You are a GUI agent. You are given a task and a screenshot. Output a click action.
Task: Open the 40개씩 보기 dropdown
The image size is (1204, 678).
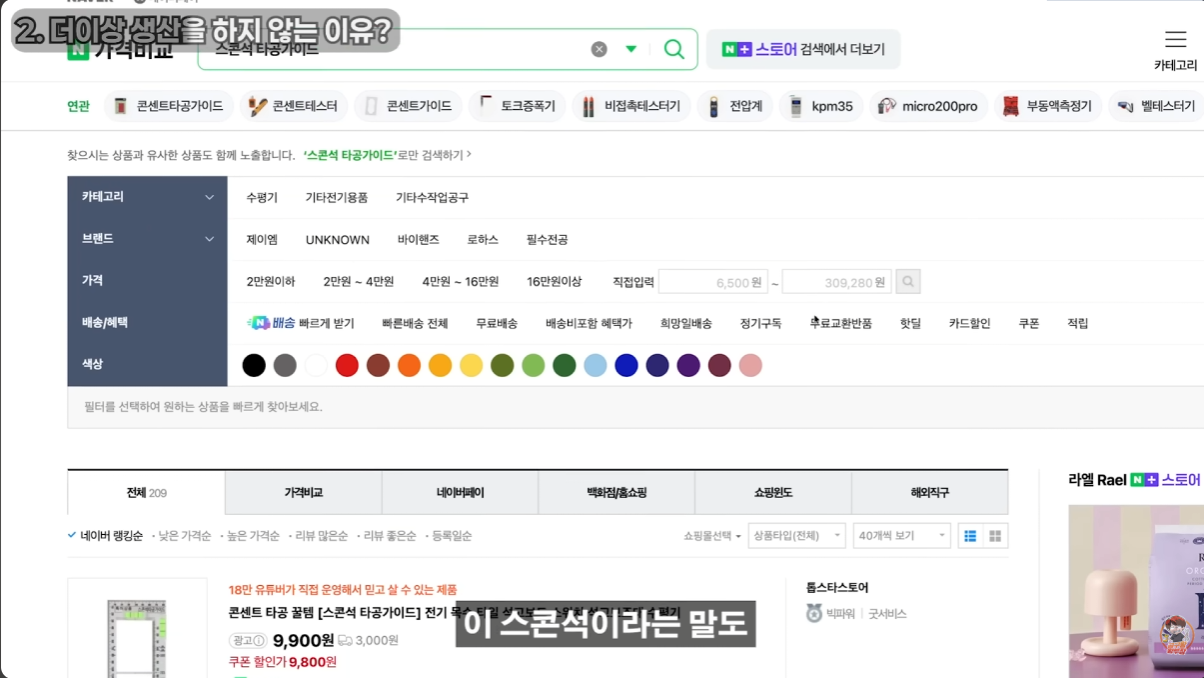[x=901, y=535]
